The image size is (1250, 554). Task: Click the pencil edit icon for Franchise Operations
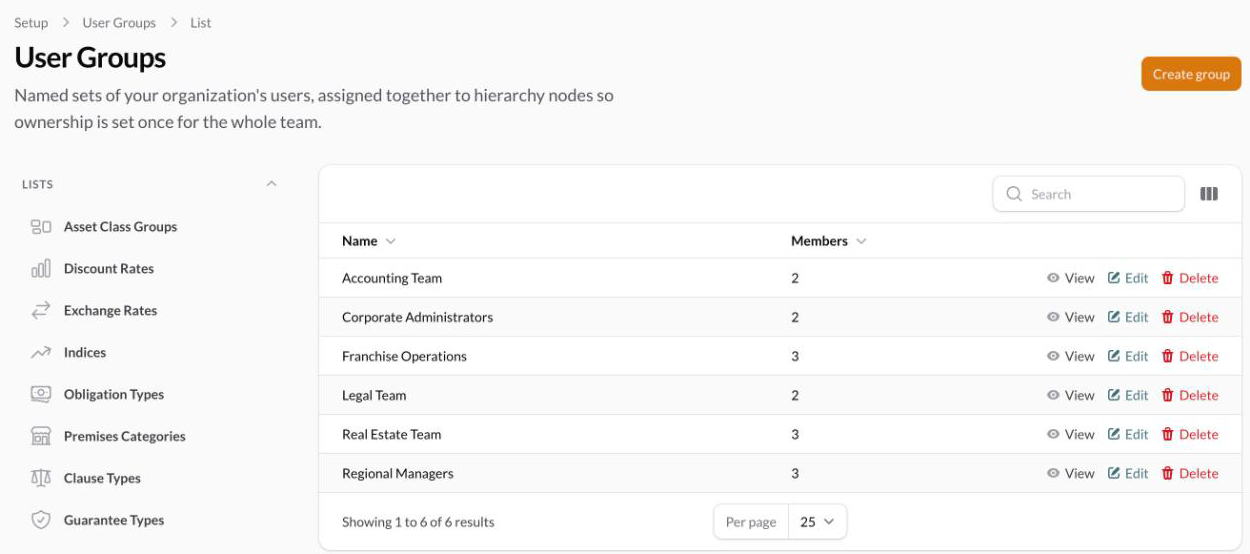coord(1114,356)
